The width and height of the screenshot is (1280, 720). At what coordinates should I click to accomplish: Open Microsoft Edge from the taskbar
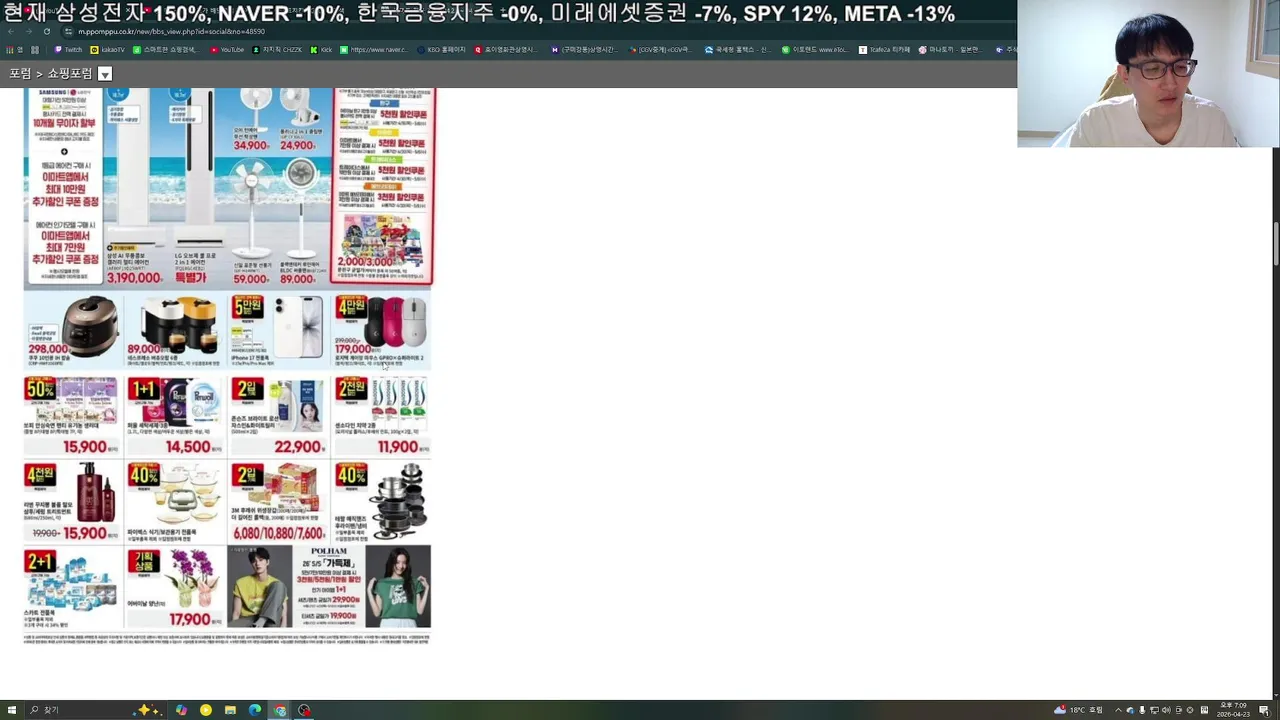pos(255,710)
